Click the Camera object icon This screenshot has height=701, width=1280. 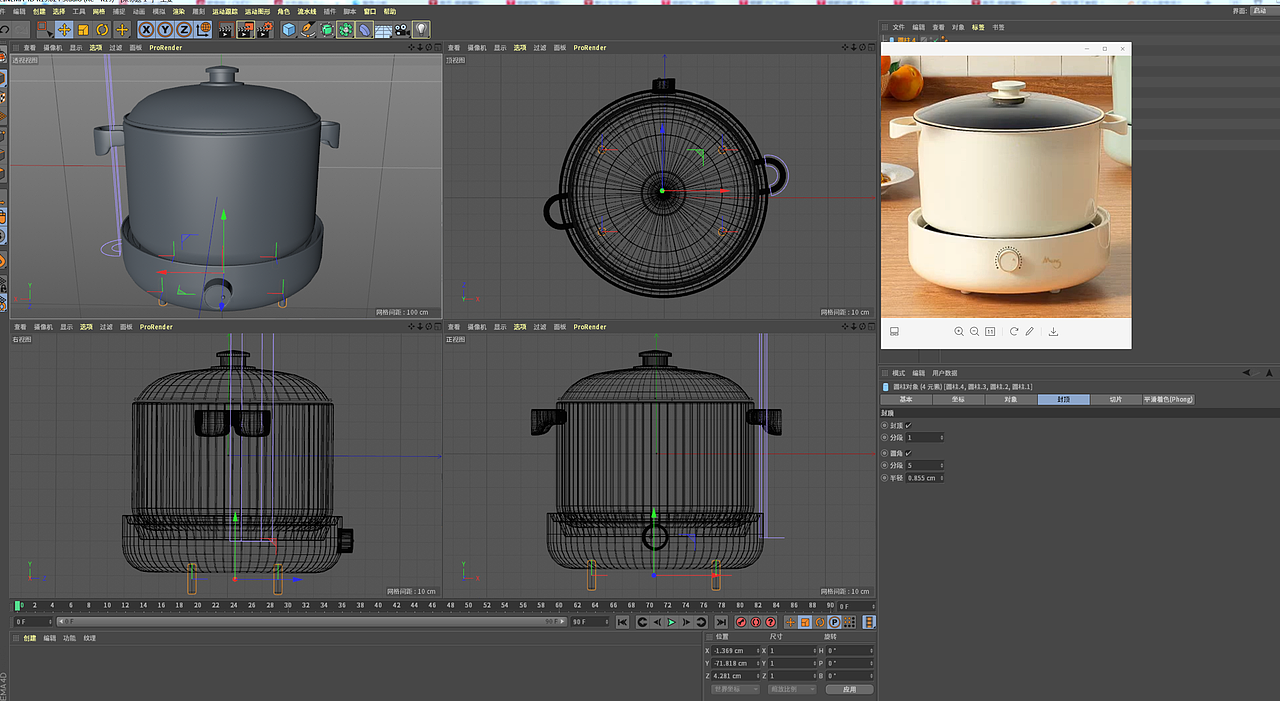[402, 30]
